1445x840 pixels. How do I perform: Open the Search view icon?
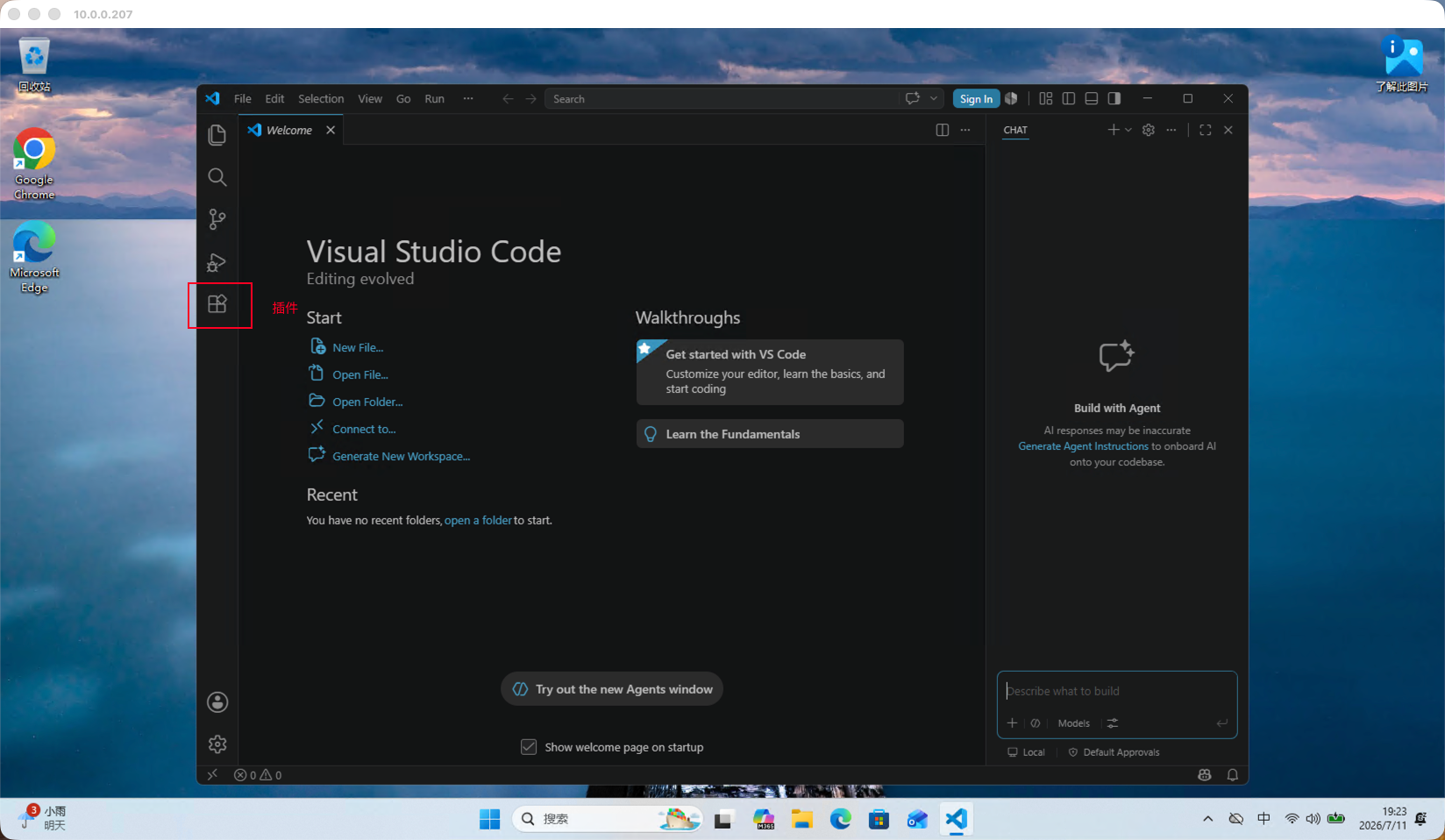point(217,177)
